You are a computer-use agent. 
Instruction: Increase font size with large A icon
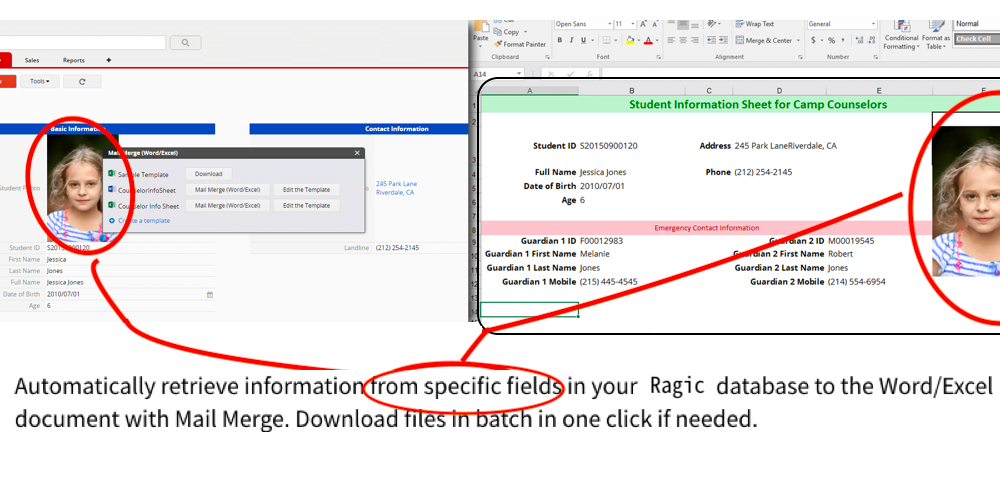[x=643, y=24]
